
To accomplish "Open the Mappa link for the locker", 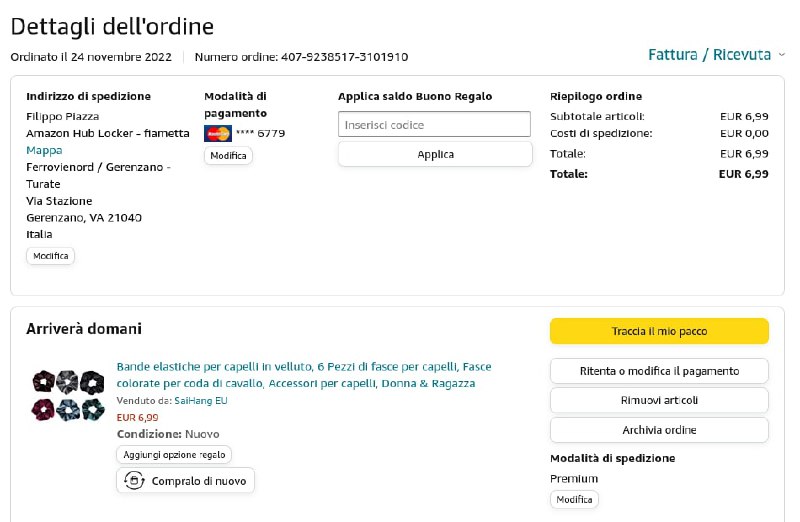I will tap(44, 150).
